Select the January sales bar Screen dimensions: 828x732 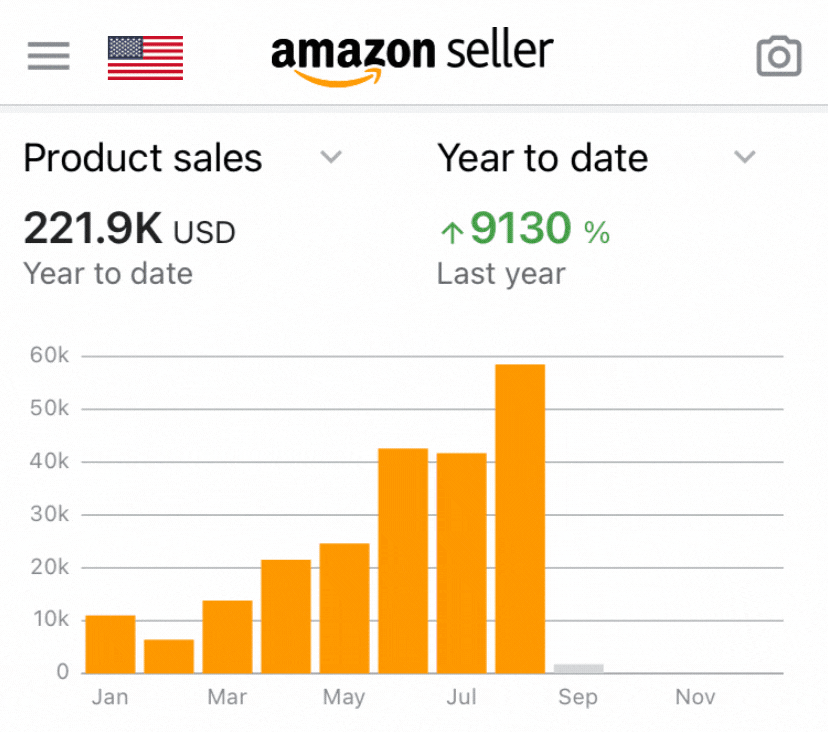tap(110, 644)
